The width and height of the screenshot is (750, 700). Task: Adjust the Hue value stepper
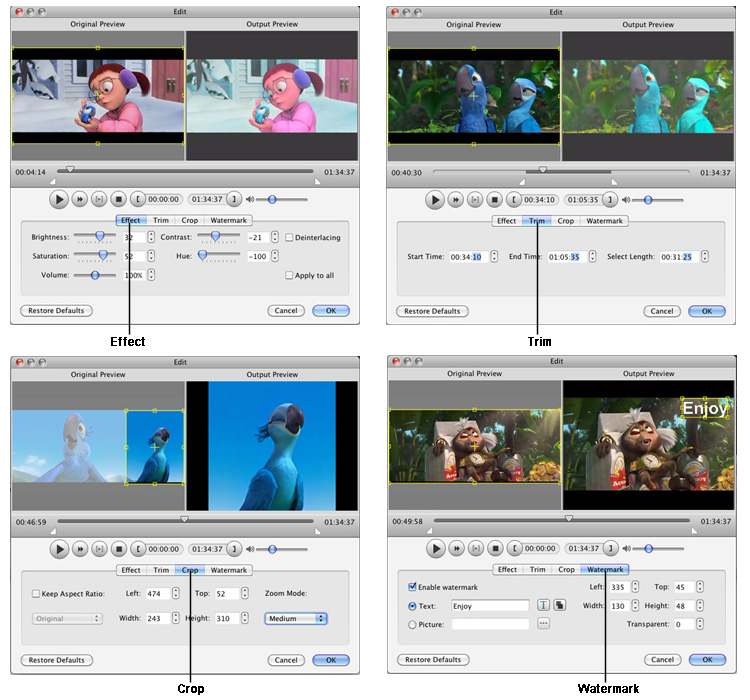275,256
